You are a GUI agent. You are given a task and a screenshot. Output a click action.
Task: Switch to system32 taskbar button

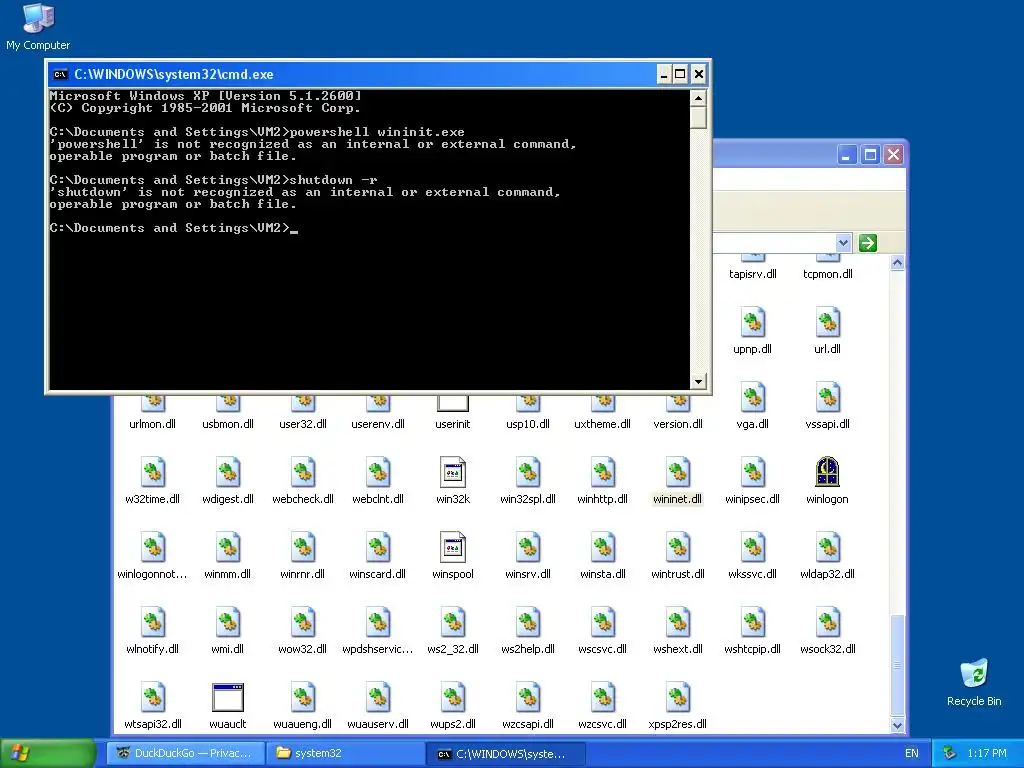pos(345,753)
